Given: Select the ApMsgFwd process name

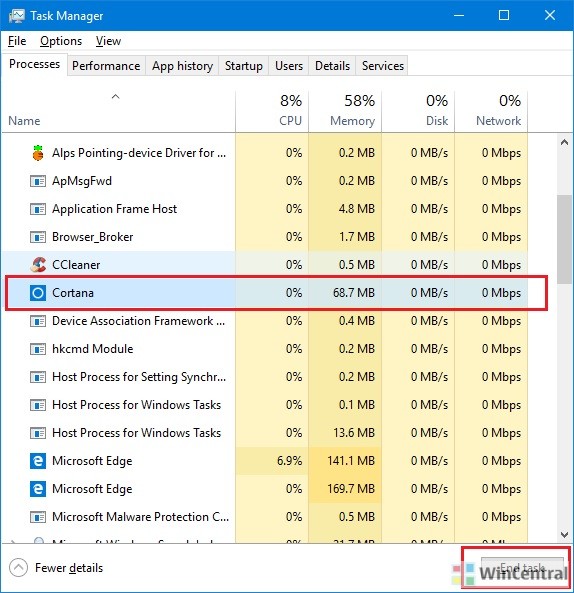Looking at the screenshot, I should coord(82,181).
